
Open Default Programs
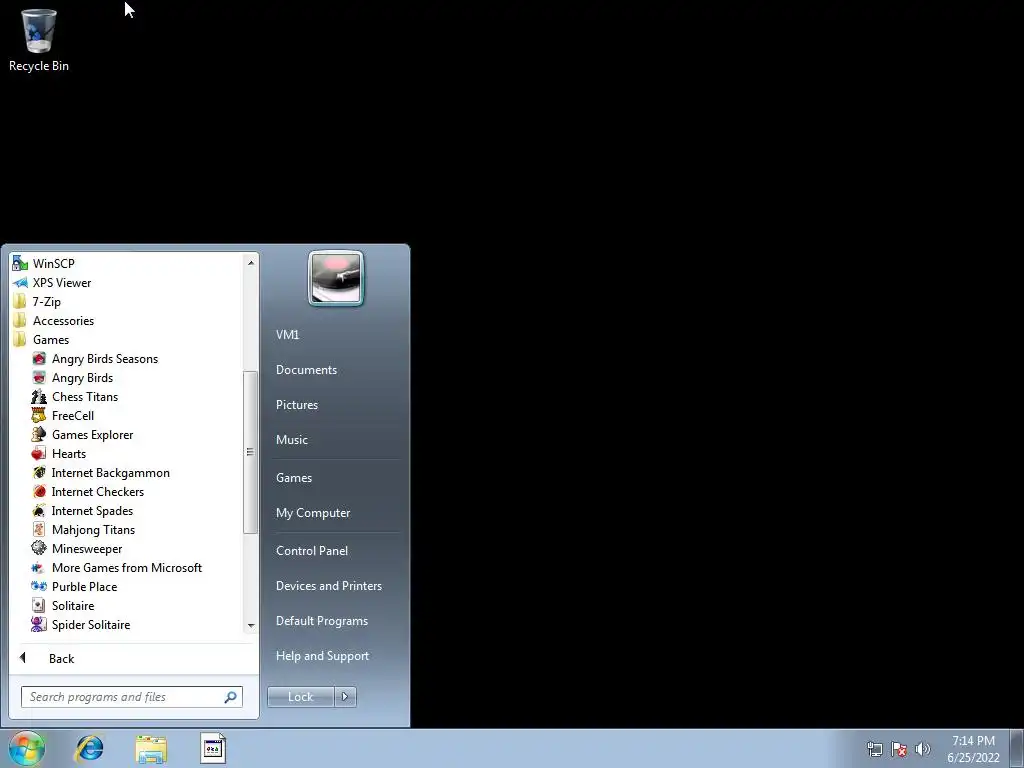[x=322, y=621]
